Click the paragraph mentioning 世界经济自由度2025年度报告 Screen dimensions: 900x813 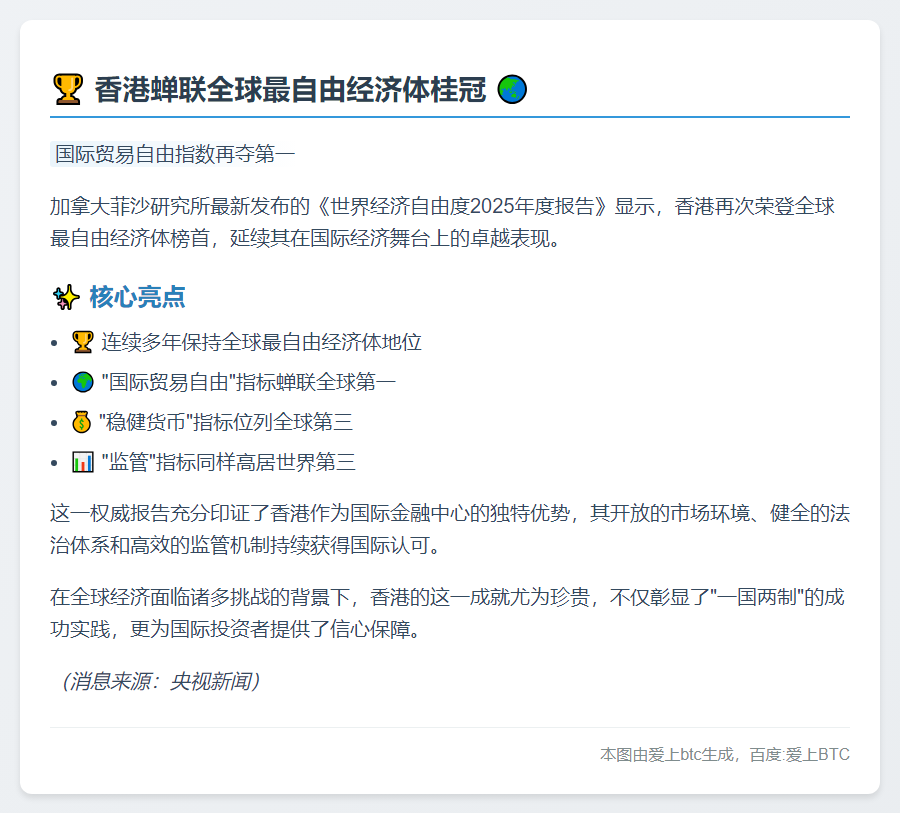pos(450,225)
